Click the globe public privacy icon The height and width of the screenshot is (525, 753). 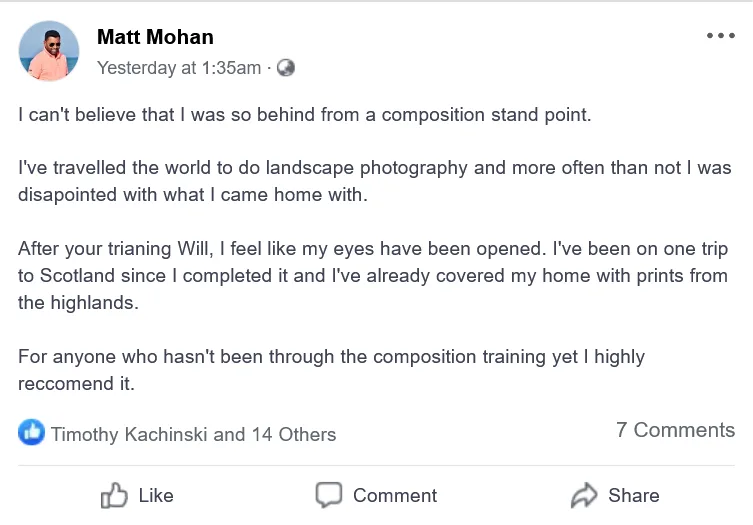(x=285, y=68)
